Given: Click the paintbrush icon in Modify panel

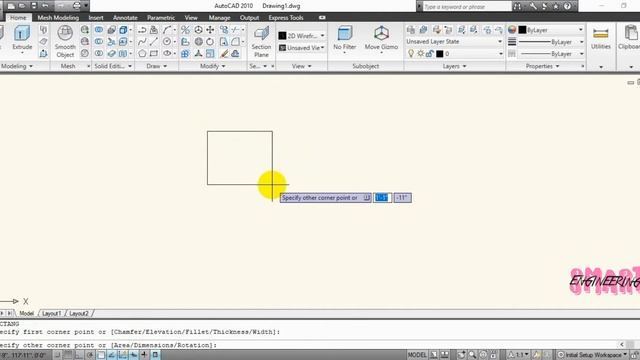Looking at the screenshot, I should (x=224, y=53).
